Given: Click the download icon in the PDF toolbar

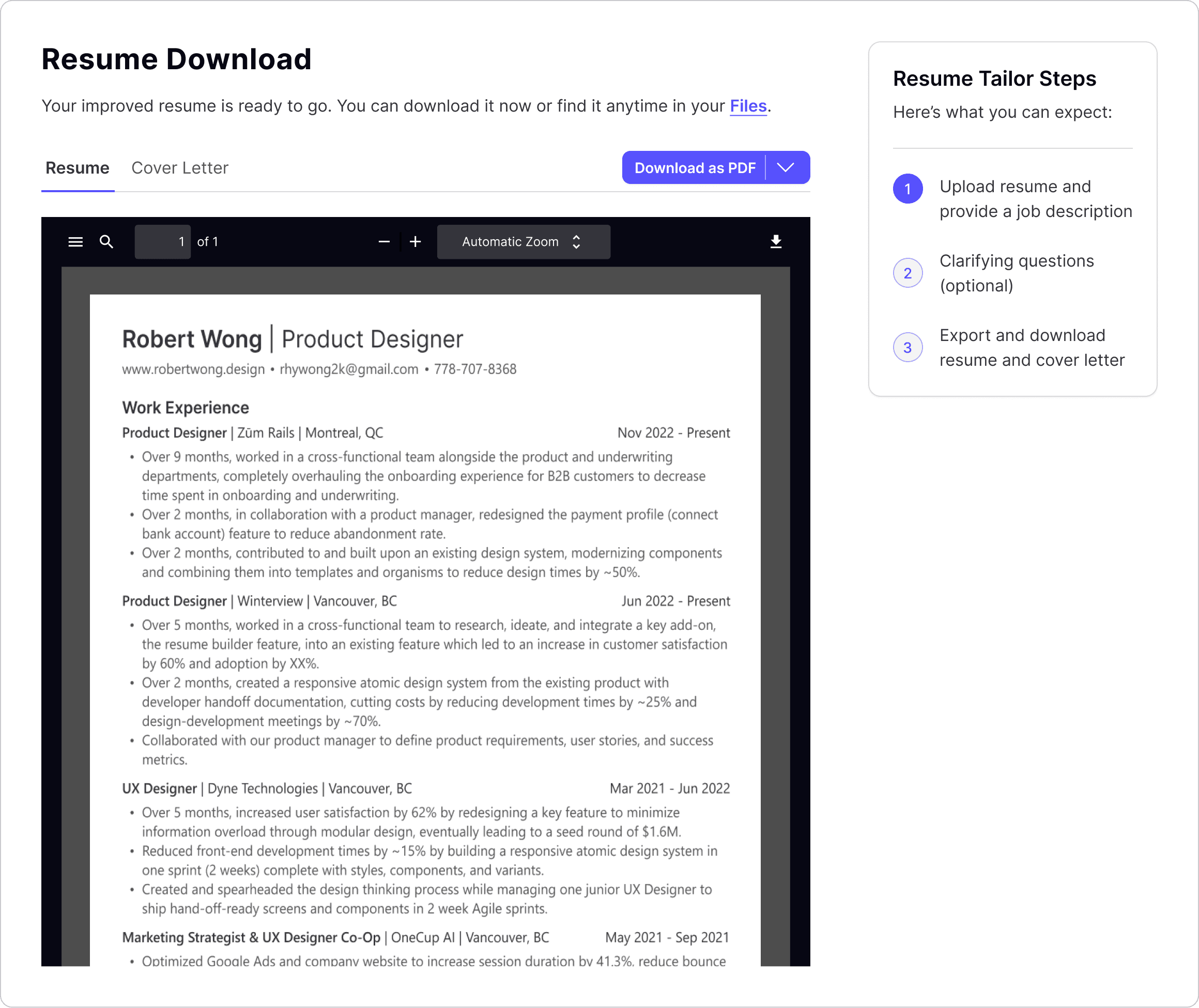Looking at the screenshot, I should click(x=776, y=242).
